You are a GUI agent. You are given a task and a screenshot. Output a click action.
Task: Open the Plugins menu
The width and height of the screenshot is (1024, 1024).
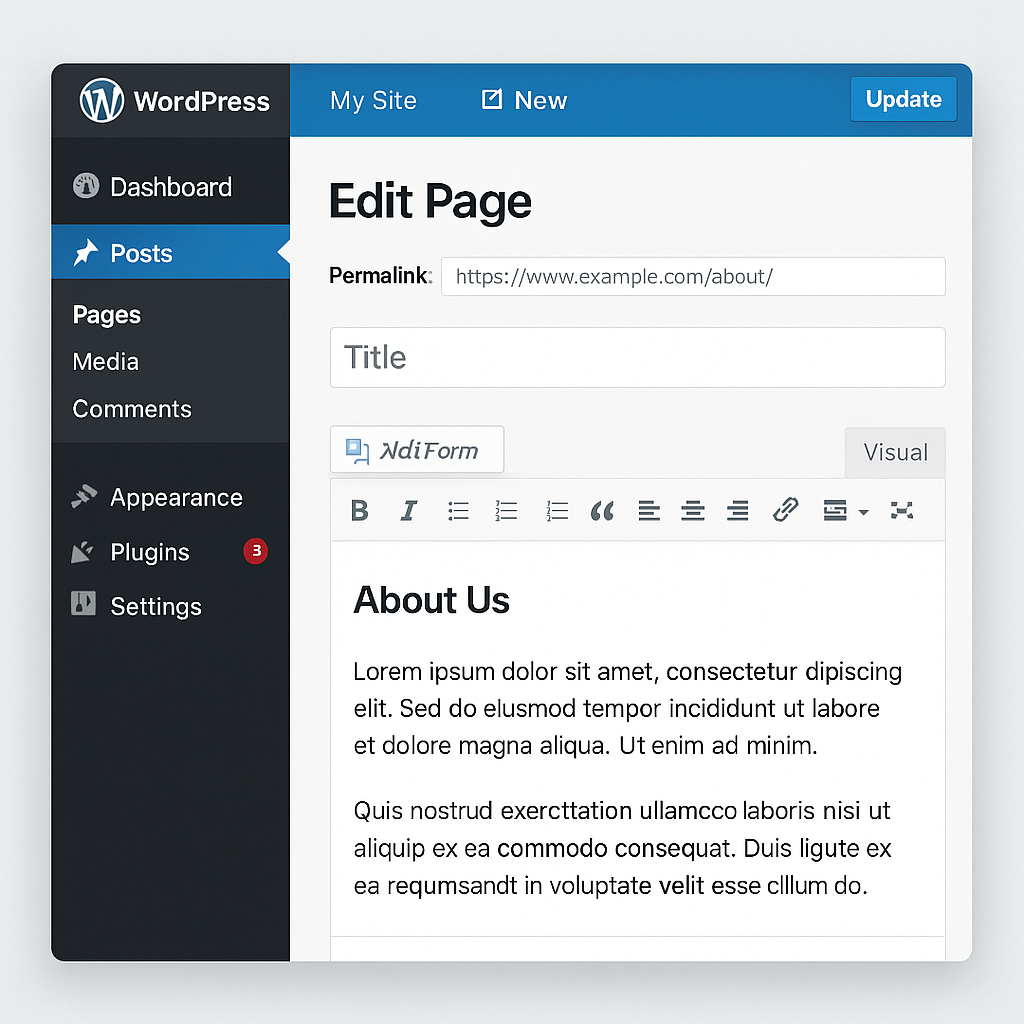coord(170,552)
